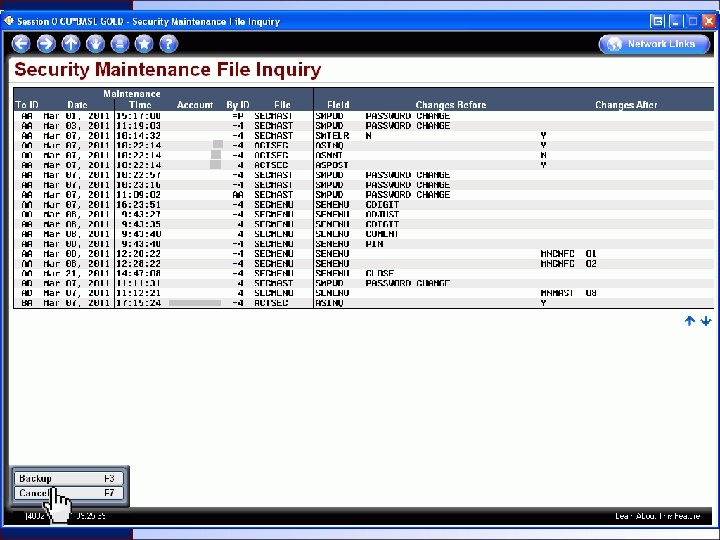Click the File column header
Image resolution: width=720 pixels, height=540 pixels.
coord(282,105)
